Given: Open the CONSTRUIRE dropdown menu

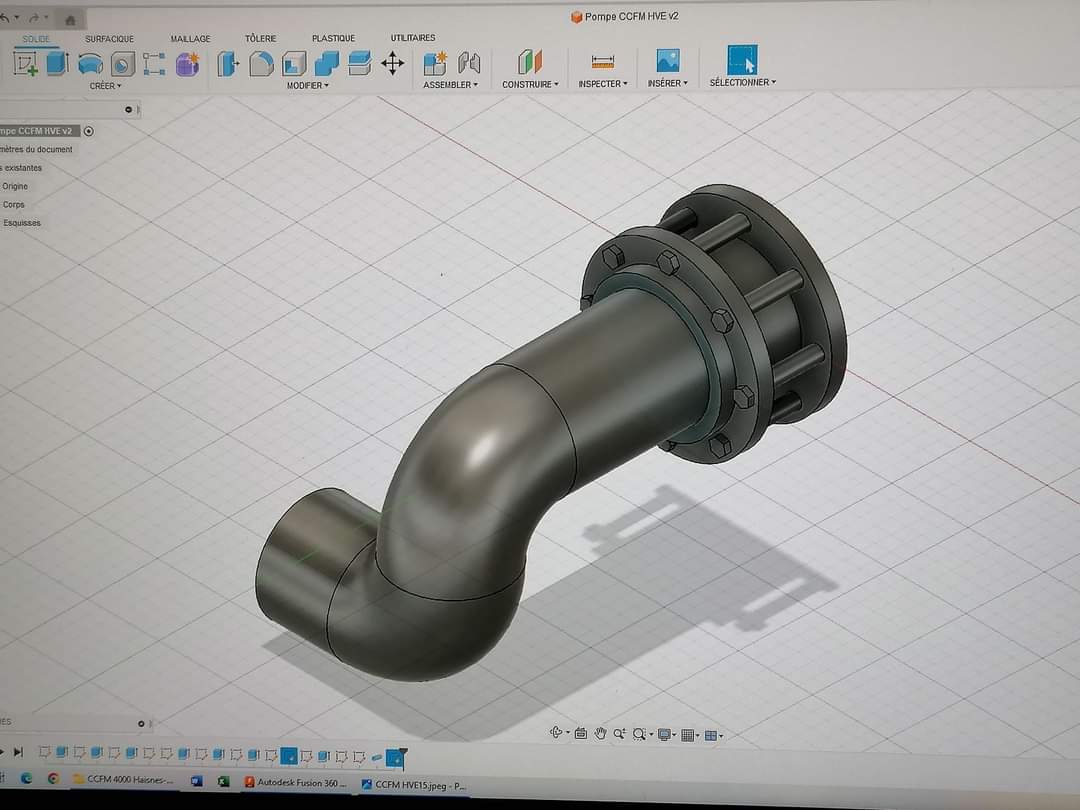Looking at the screenshot, I should [530, 84].
